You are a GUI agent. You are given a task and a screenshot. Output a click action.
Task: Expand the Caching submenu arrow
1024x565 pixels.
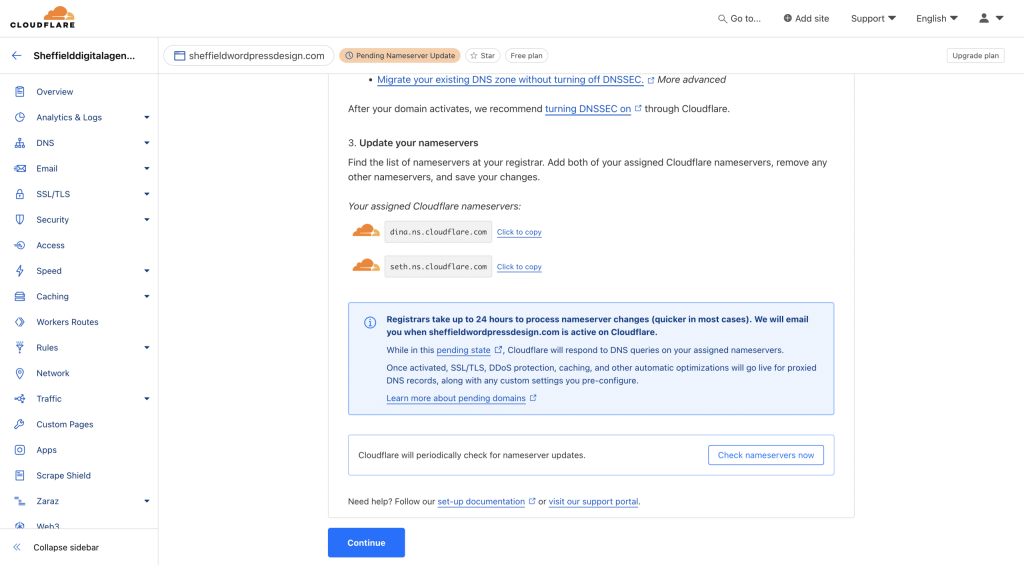coord(146,297)
